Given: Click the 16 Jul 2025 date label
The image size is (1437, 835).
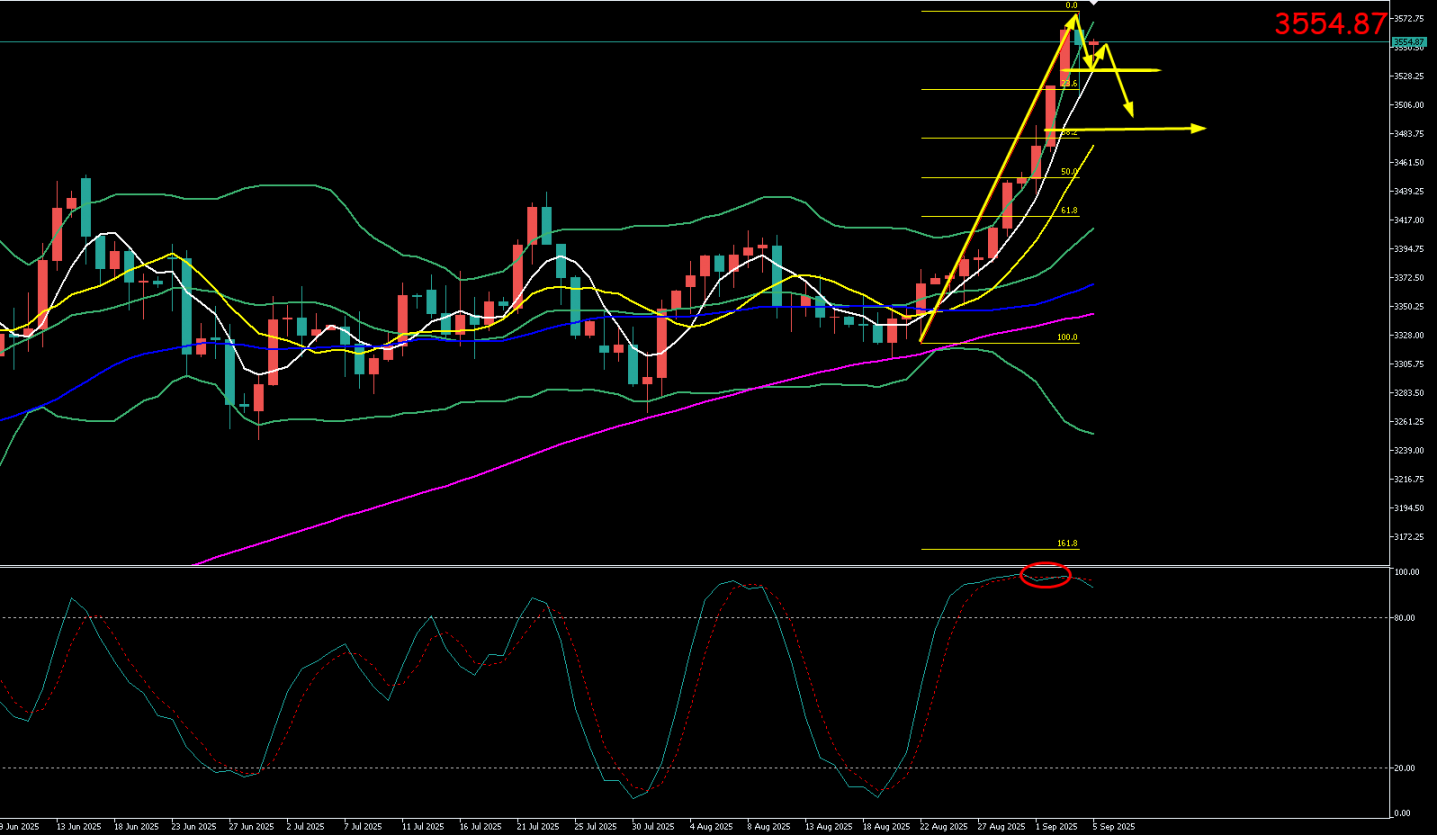Looking at the screenshot, I should pyautogui.click(x=481, y=827).
